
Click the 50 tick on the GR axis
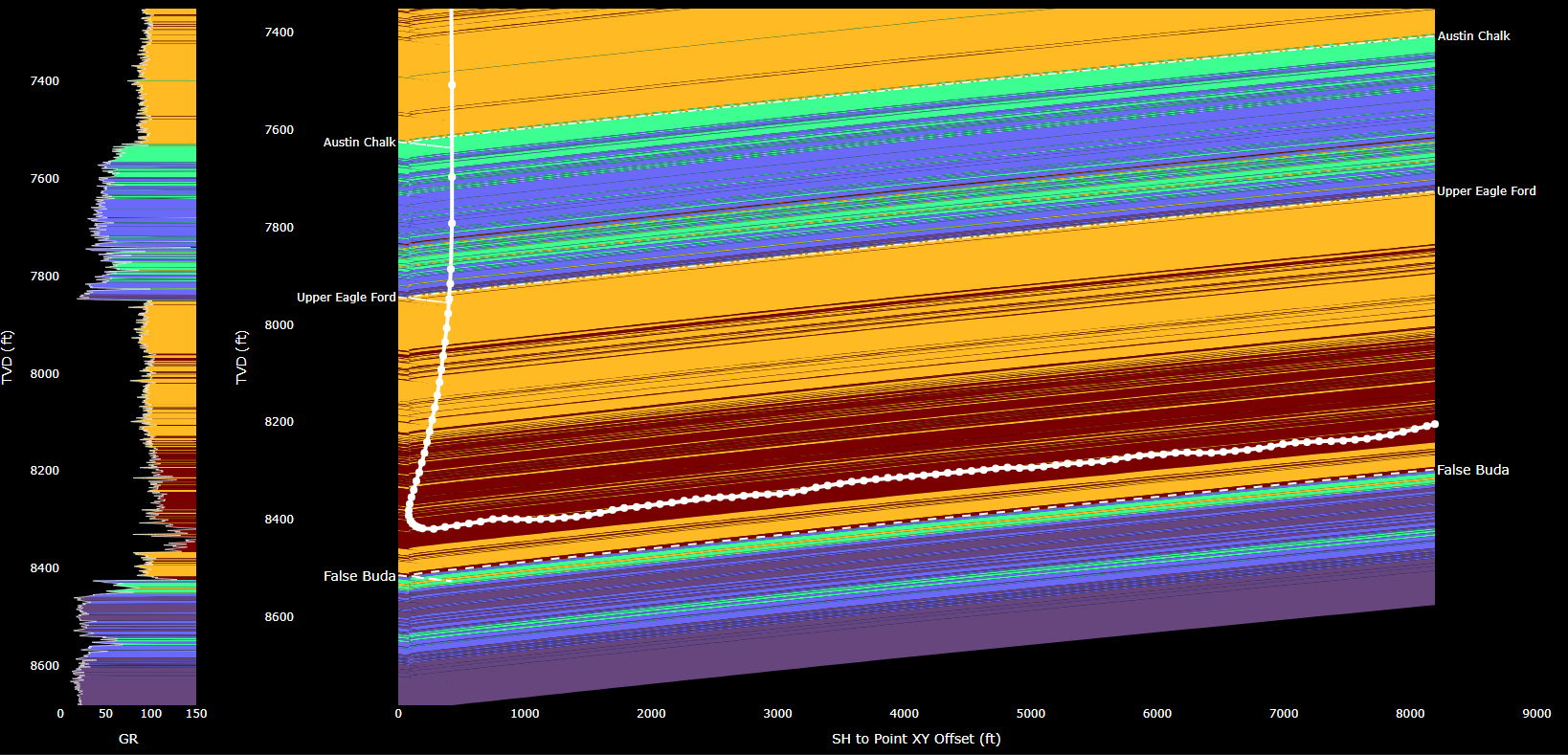point(105,714)
